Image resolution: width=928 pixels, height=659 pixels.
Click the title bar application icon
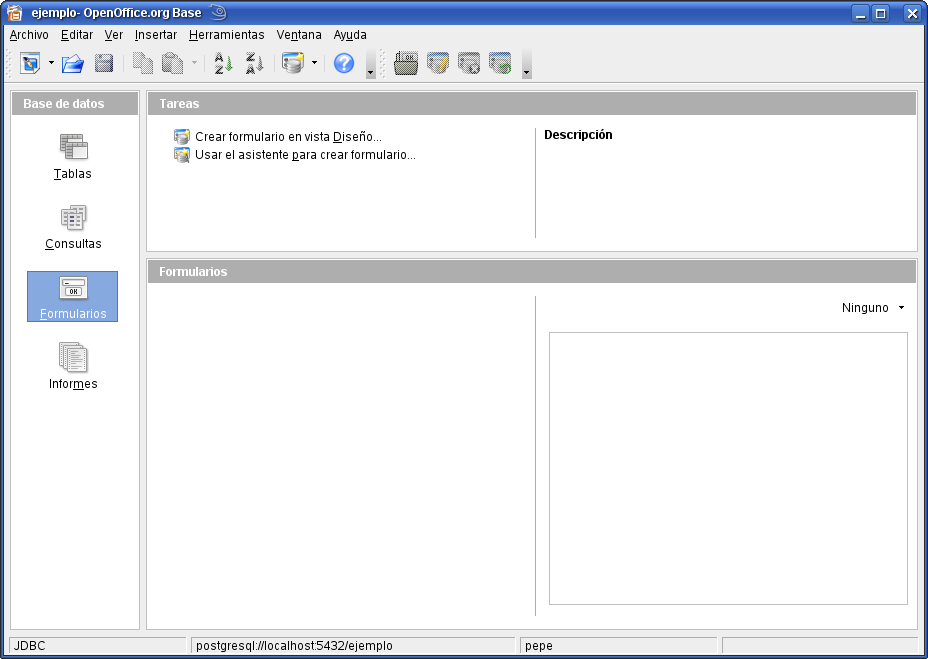pyautogui.click(x=14, y=12)
